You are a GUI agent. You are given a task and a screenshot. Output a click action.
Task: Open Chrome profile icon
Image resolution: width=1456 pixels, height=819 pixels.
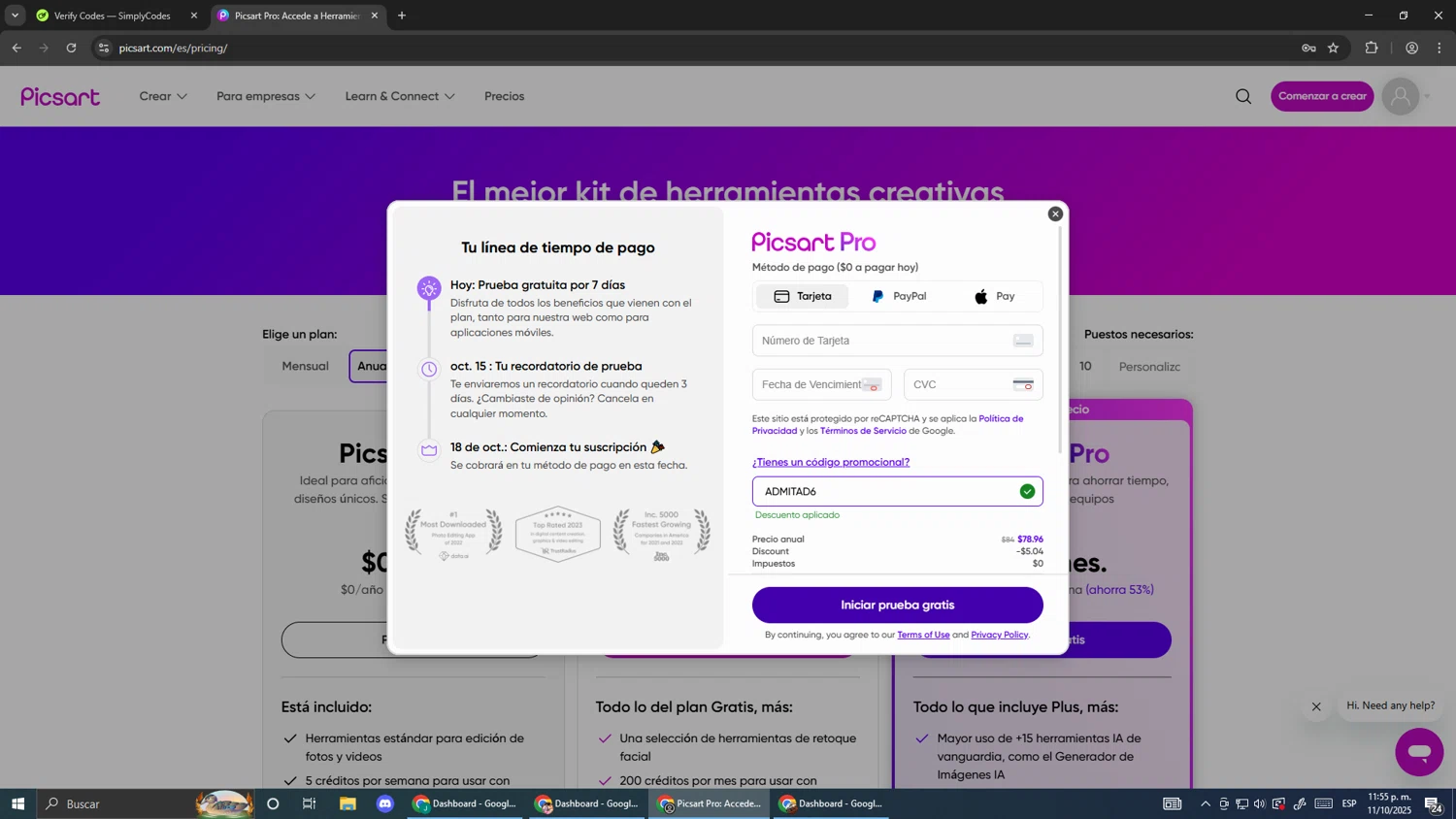[1411, 48]
